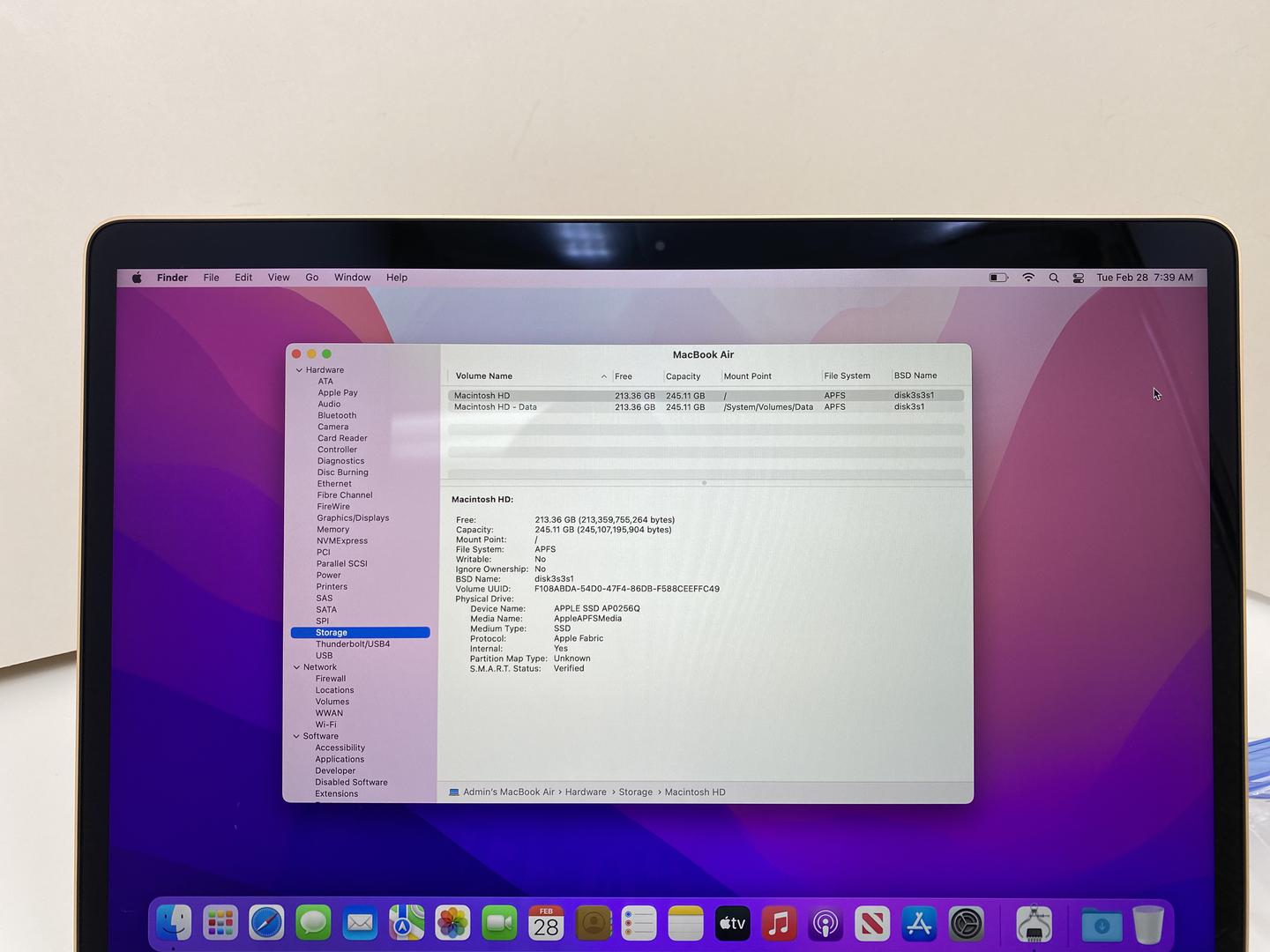Open Finder from the Dock
The width and height of the screenshot is (1270, 952).
coord(174,923)
